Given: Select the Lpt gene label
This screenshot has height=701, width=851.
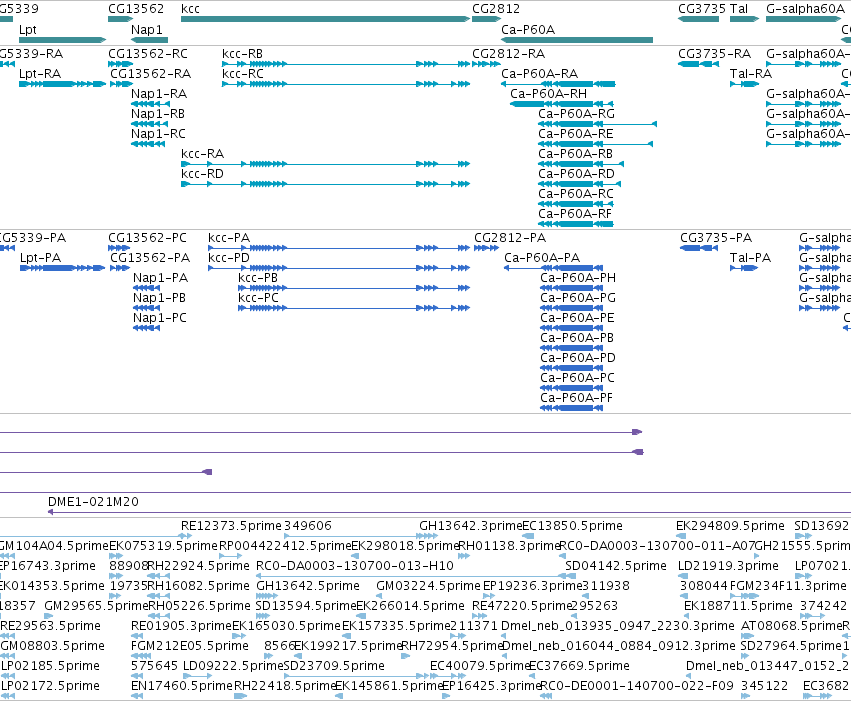Looking at the screenshot, I should tap(28, 30).
